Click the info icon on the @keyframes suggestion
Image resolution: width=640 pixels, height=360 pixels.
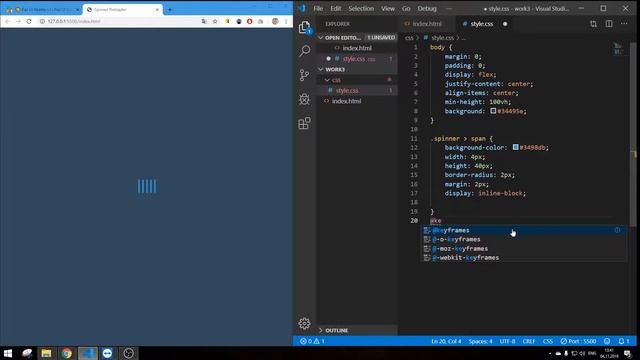(x=617, y=230)
